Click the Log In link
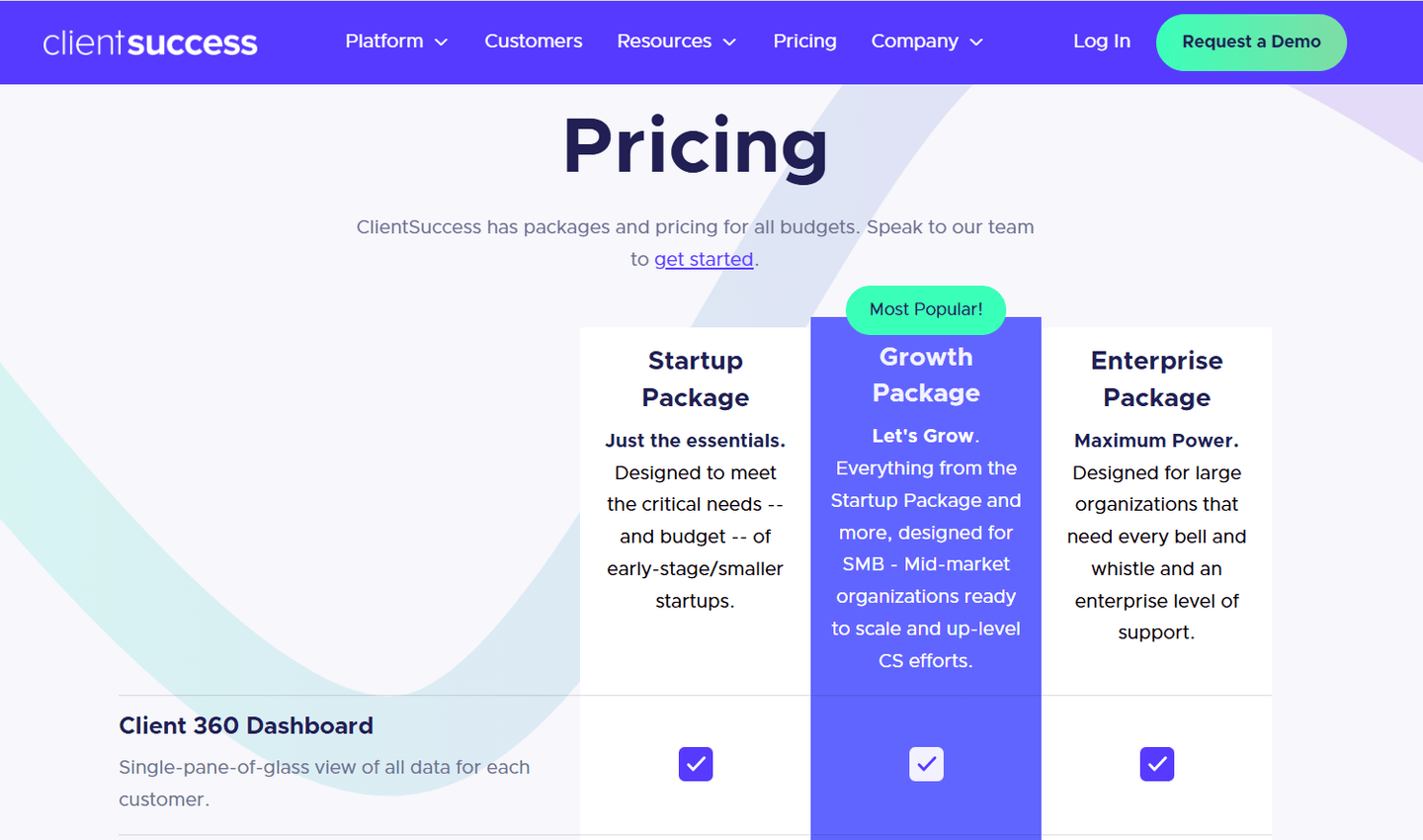1423x840 pixels. [x=1102, y=42]
